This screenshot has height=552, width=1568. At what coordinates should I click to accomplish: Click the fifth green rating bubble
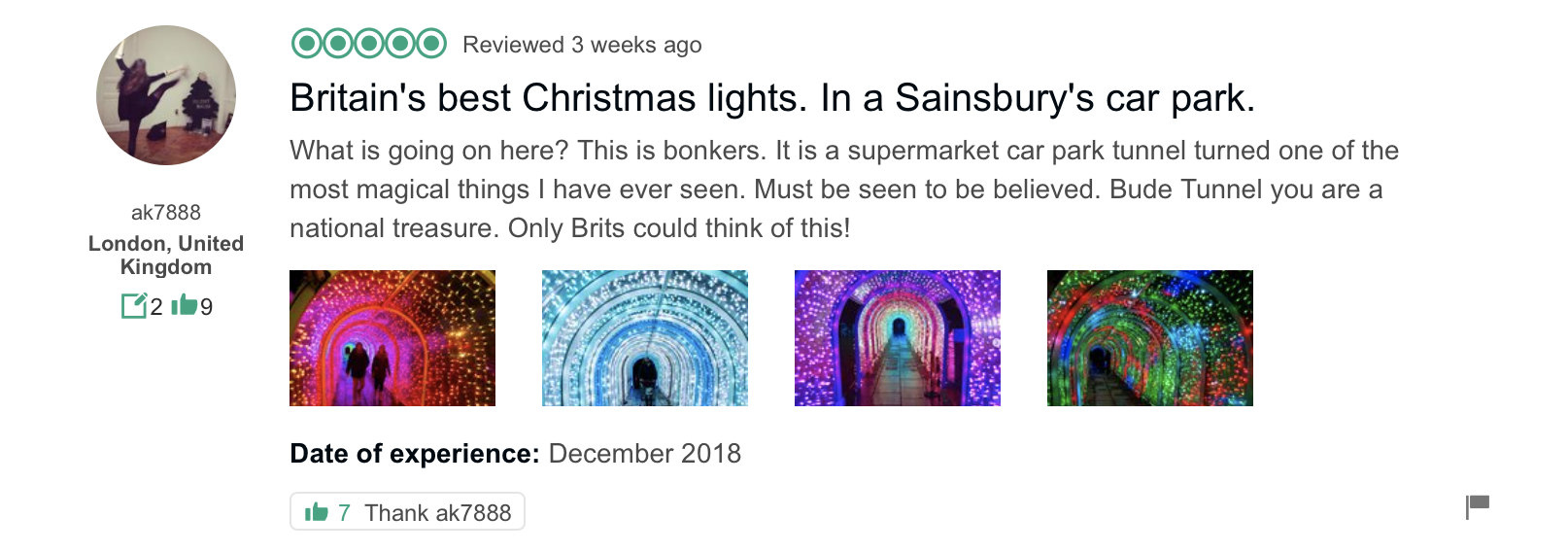pyautogui.click(x=431, y=44)
